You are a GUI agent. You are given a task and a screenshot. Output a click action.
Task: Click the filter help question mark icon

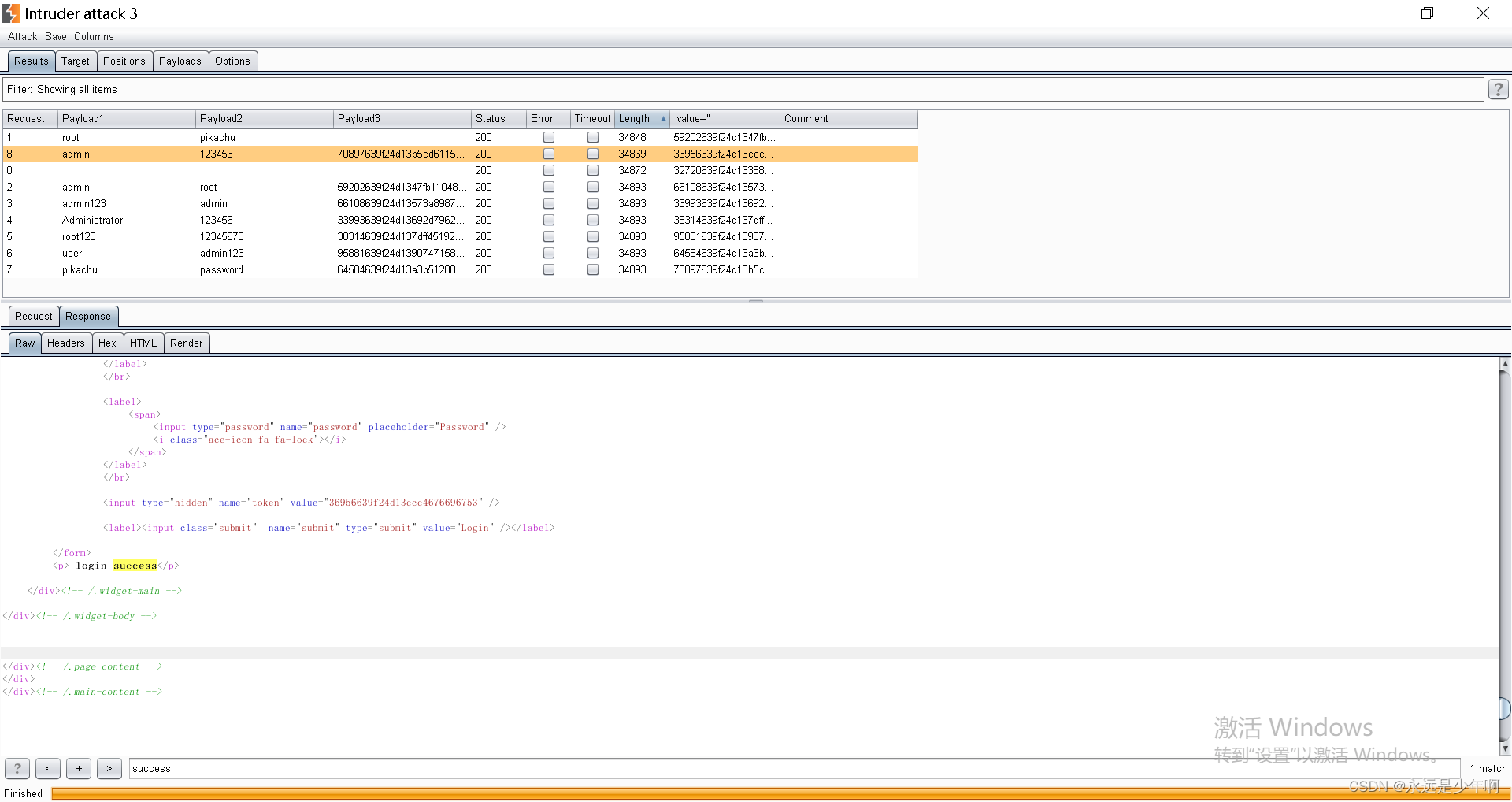point(1498,90)
